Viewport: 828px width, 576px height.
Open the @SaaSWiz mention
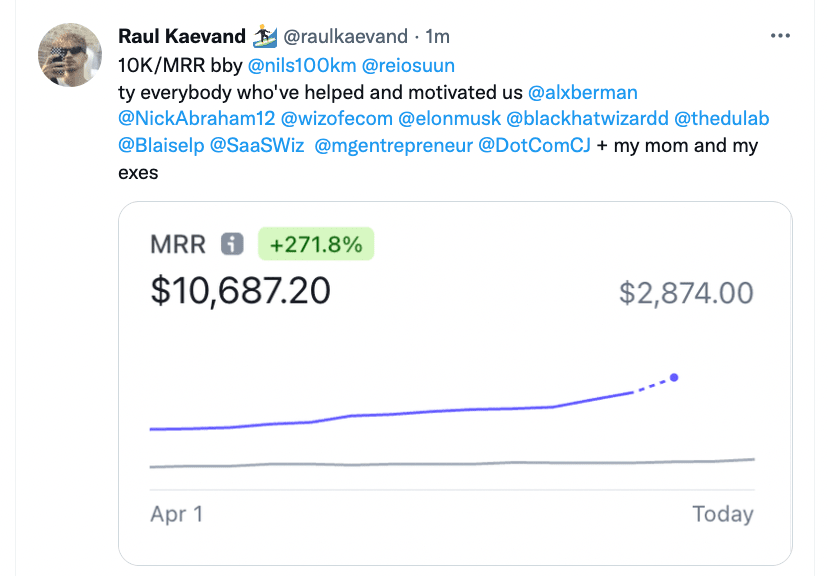pyautogui.click(x=257, y=146)
